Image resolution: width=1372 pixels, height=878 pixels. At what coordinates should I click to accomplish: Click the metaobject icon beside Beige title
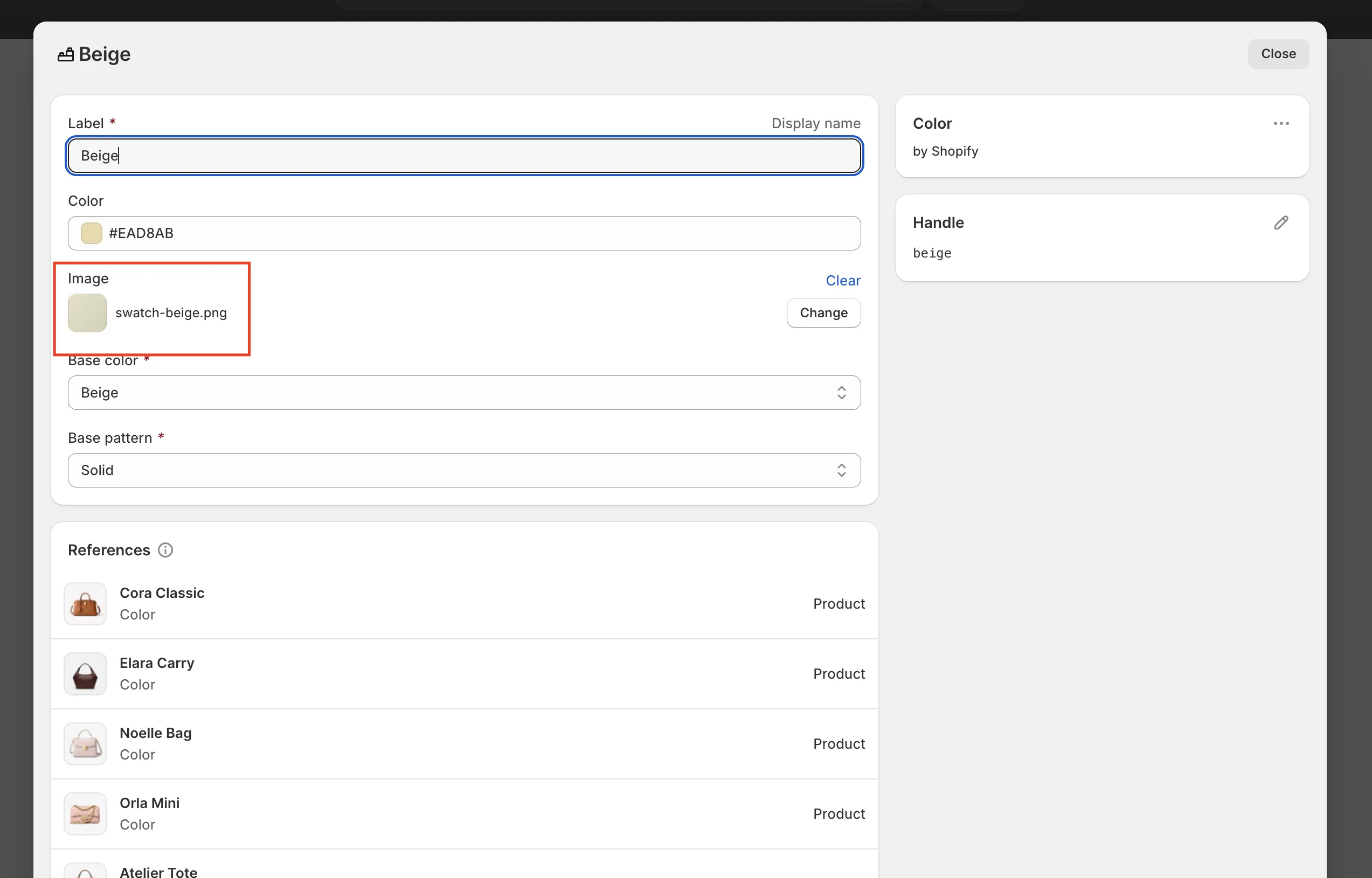(66, 55)
